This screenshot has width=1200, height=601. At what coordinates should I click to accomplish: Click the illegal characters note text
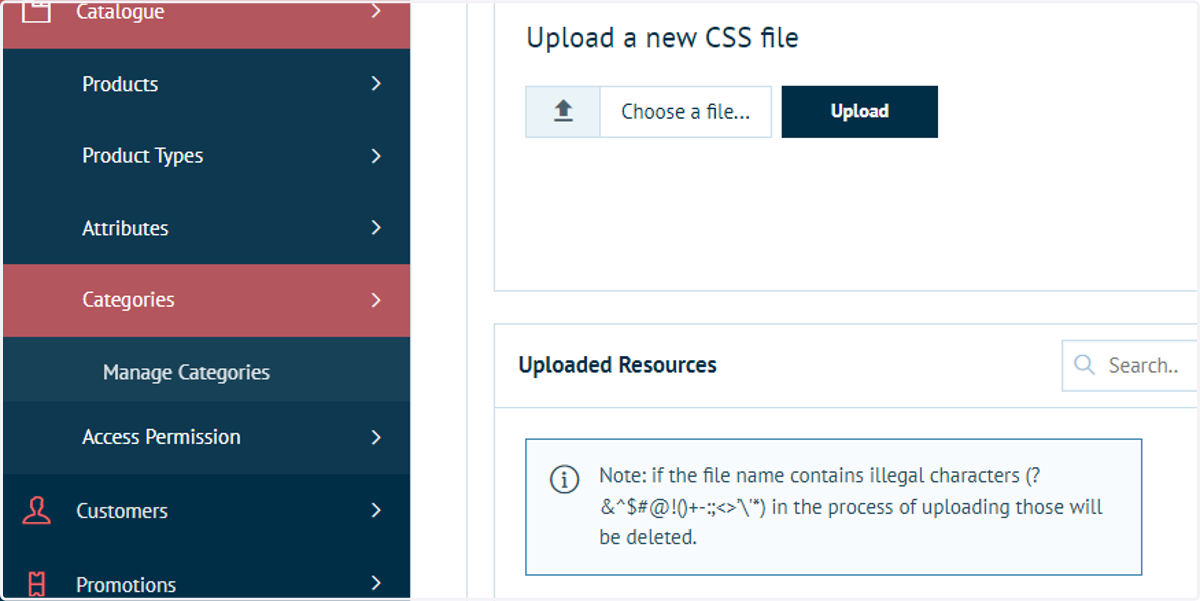[851, 506]
